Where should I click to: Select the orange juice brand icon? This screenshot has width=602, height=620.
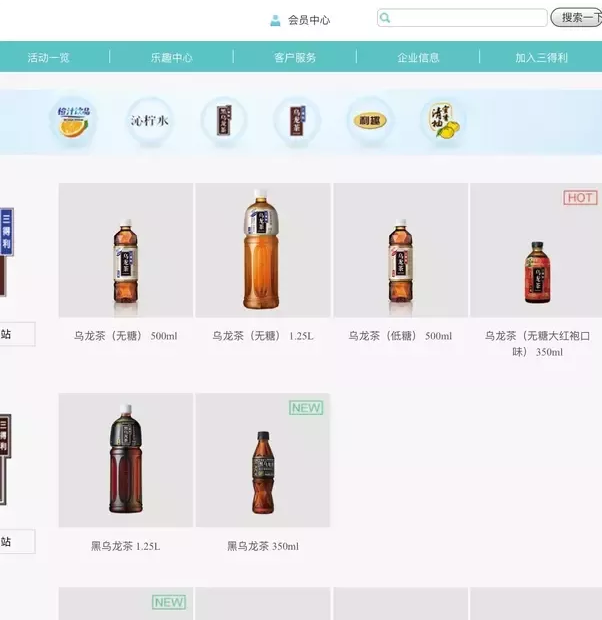point(74,121)
